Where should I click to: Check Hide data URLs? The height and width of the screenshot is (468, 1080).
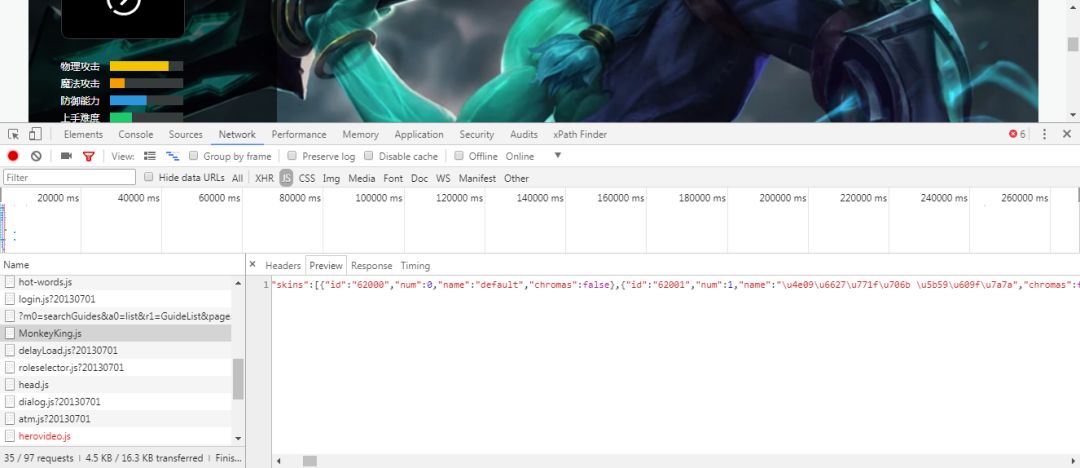(x=149, y=177)
